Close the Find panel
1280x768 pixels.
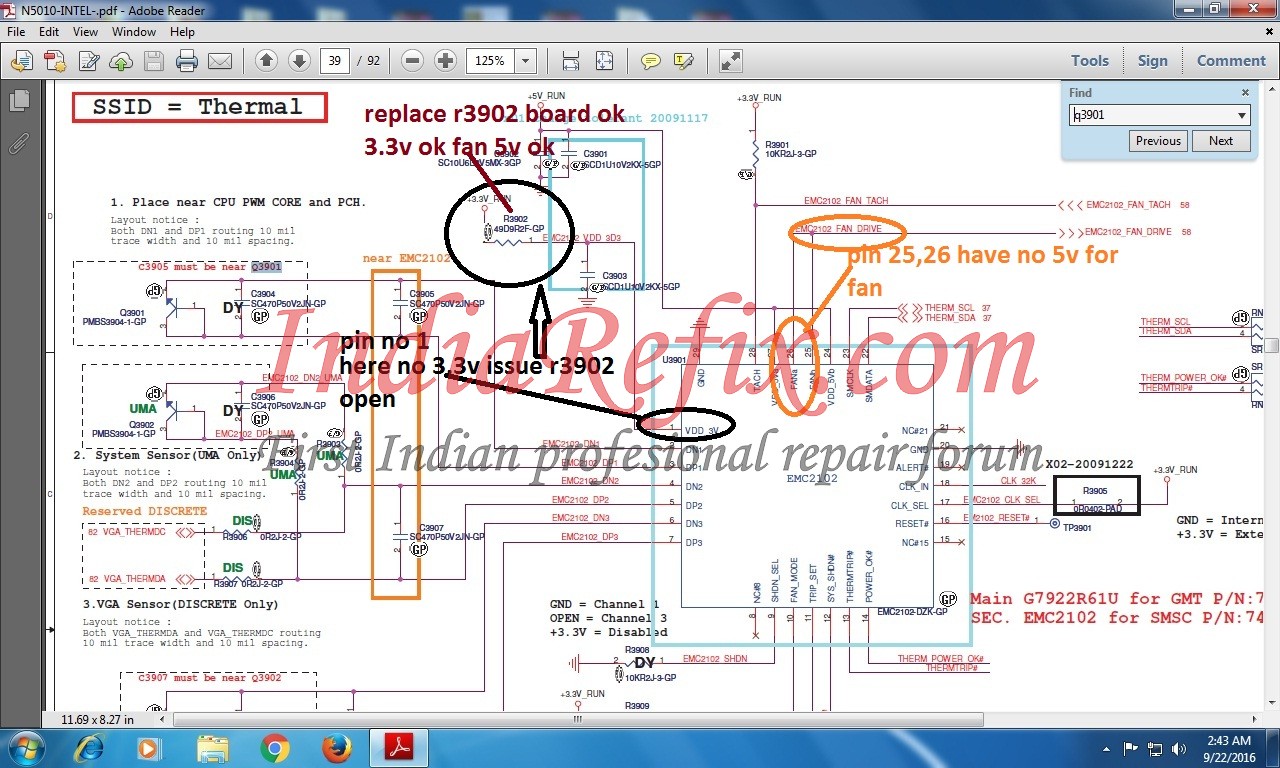point(1245,93)
